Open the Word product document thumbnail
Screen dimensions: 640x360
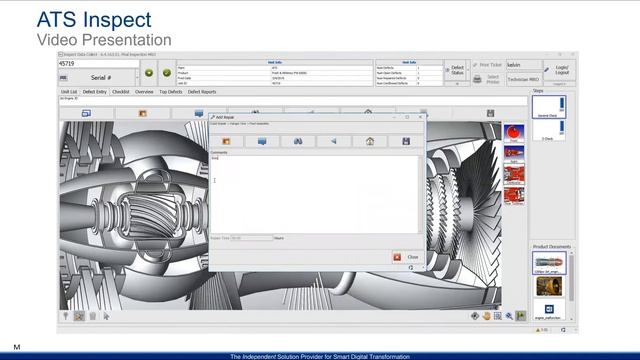549,309
